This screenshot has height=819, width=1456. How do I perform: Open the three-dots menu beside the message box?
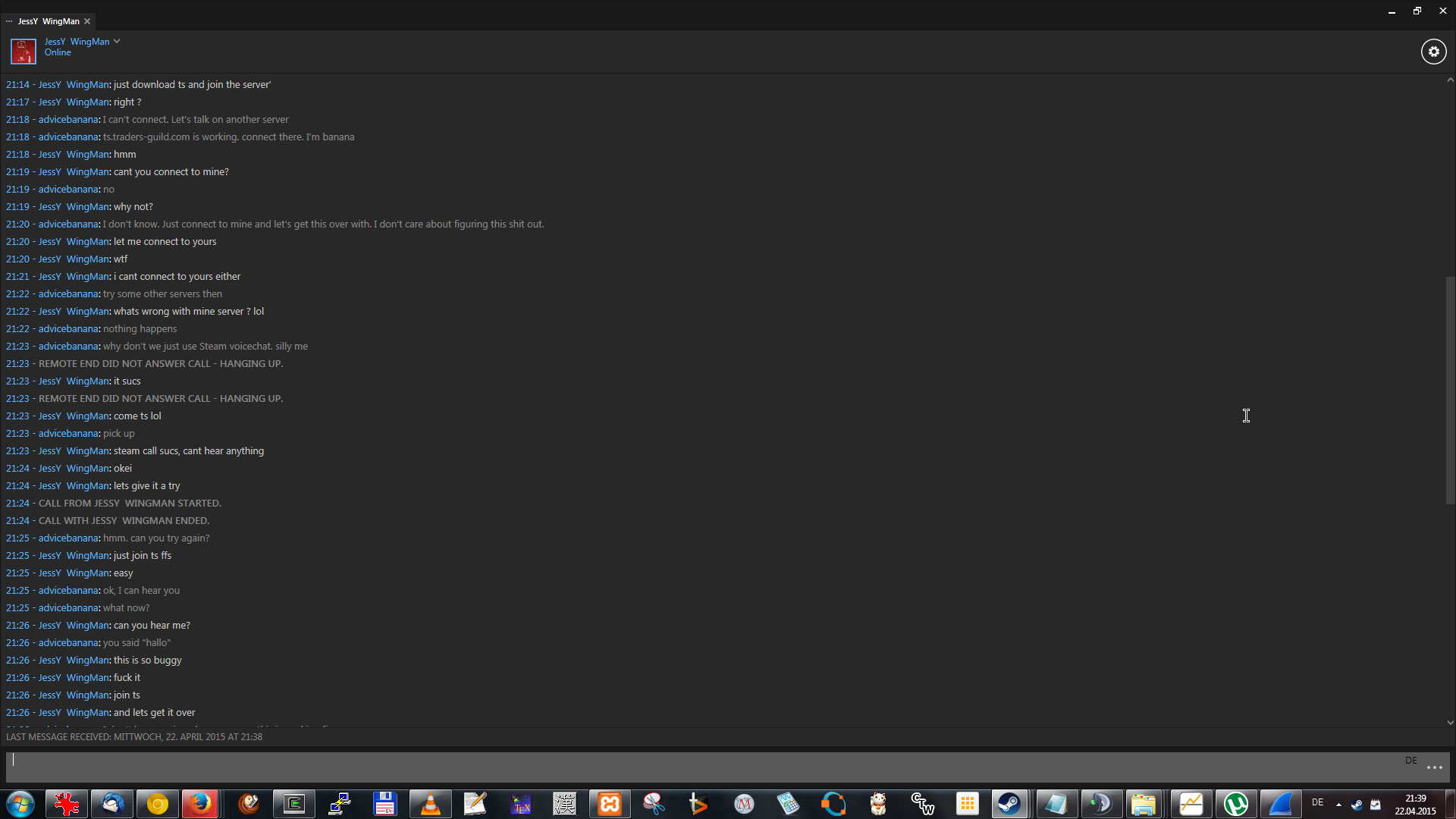tap(1434, 767)
